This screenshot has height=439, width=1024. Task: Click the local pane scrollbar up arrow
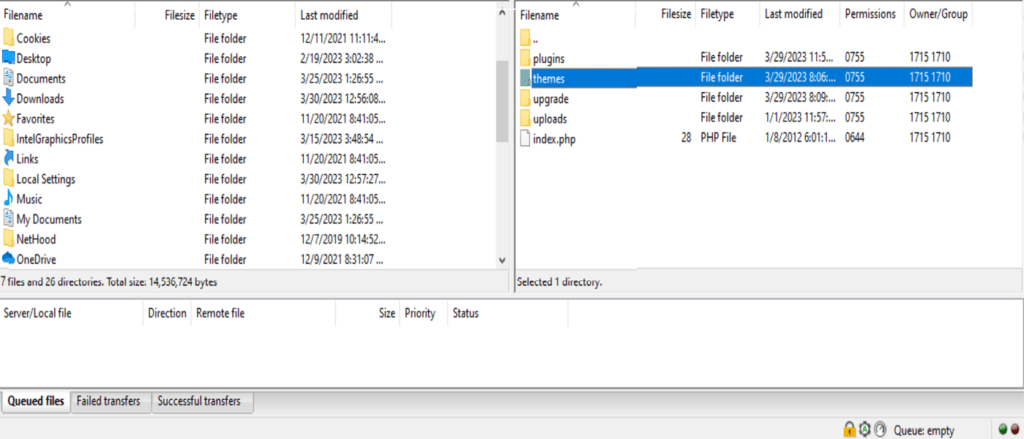[x=502, y=13]
